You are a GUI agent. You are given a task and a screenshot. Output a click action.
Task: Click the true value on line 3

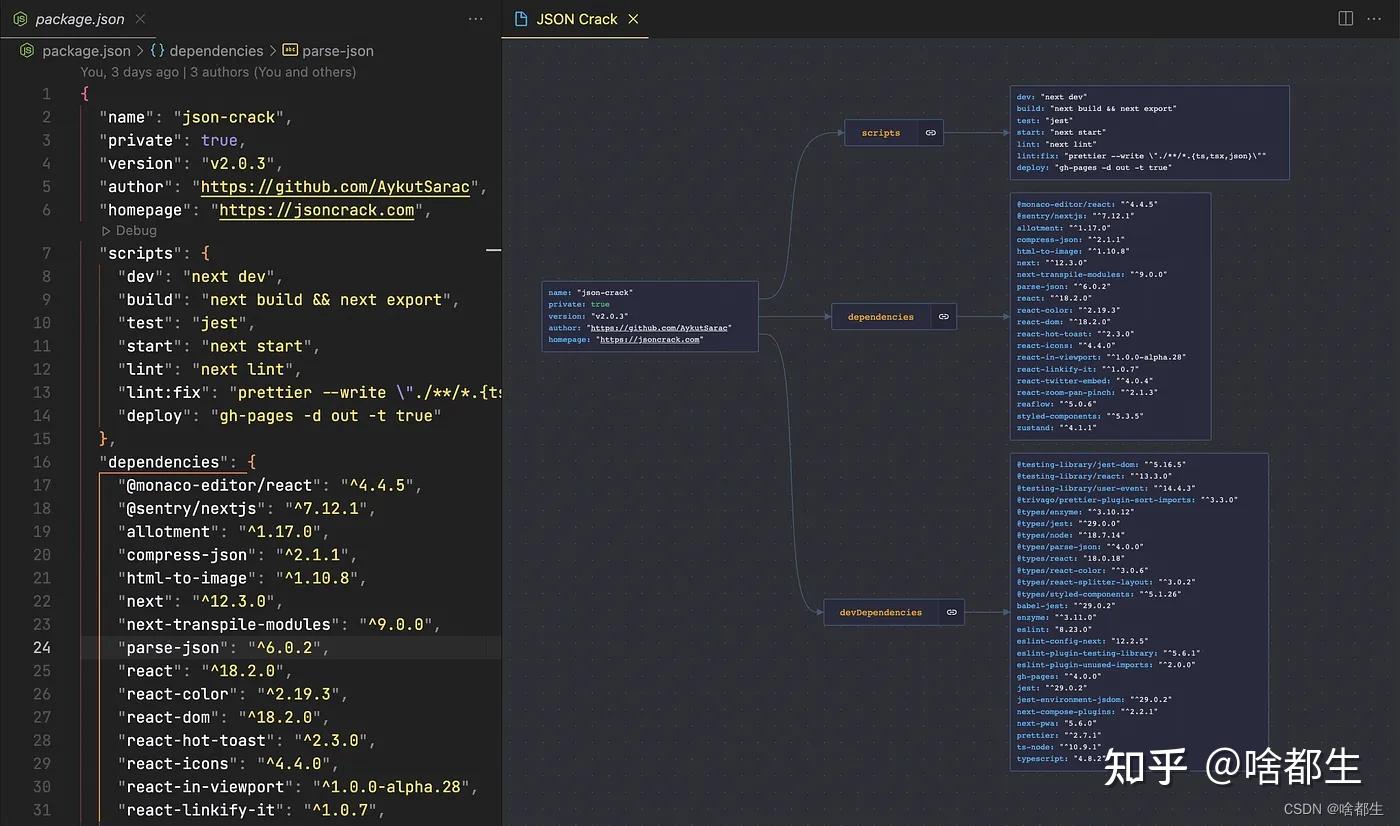pyautogui.click(x=219, y=141)
